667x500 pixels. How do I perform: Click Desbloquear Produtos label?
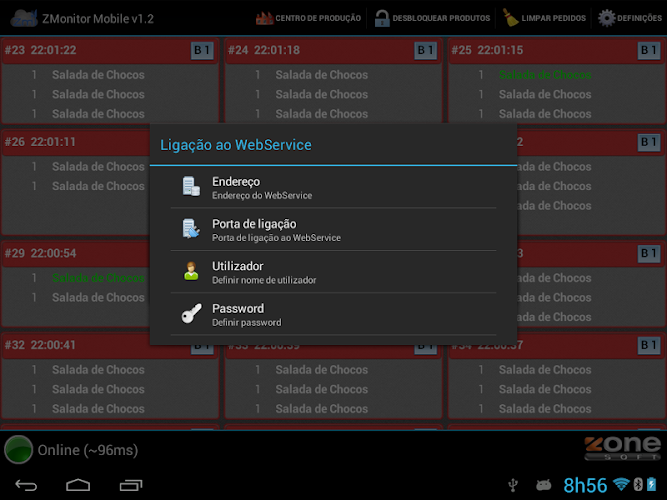(441, 18)
